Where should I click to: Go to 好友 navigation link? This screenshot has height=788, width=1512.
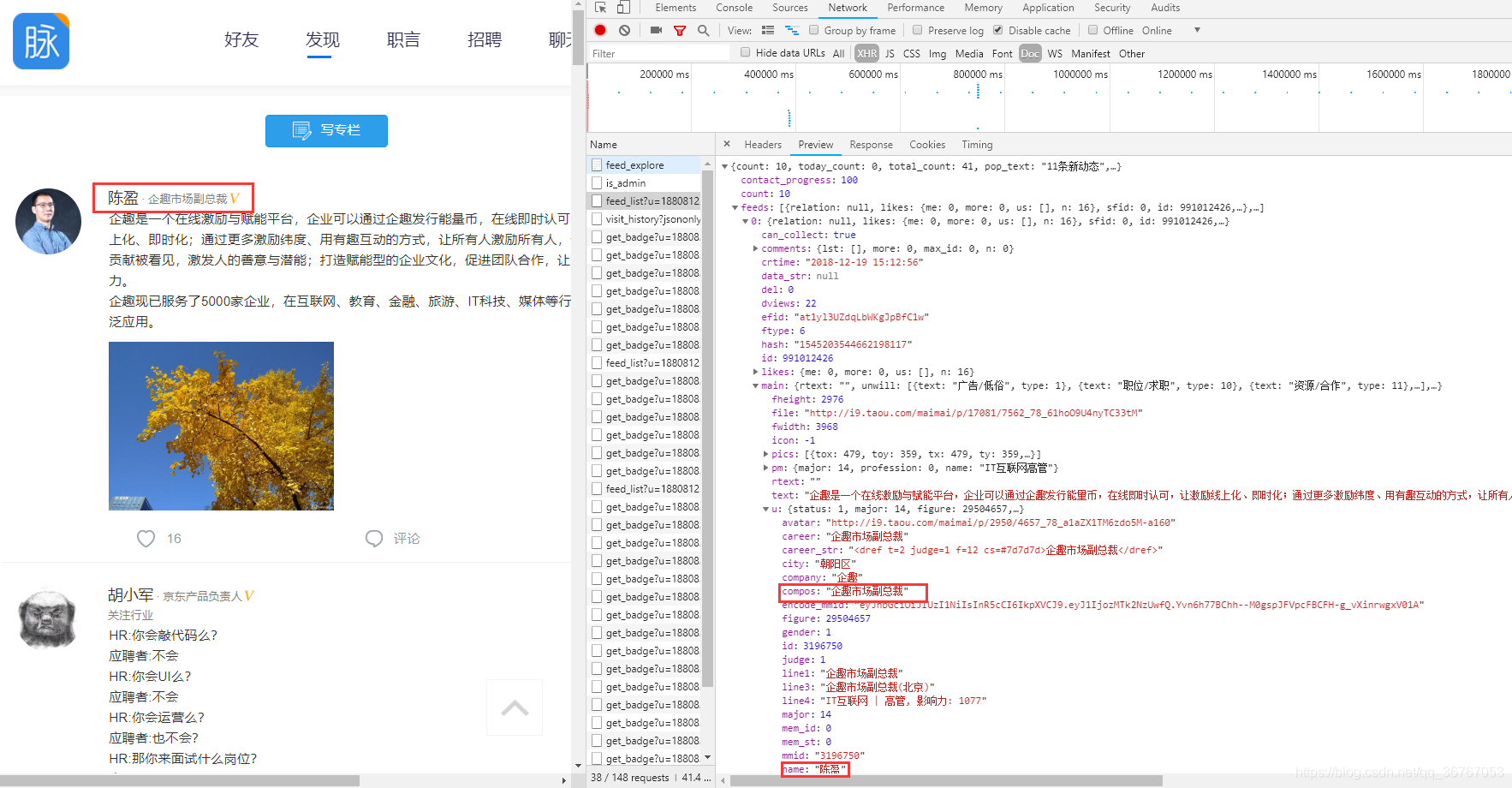[241, 39]
